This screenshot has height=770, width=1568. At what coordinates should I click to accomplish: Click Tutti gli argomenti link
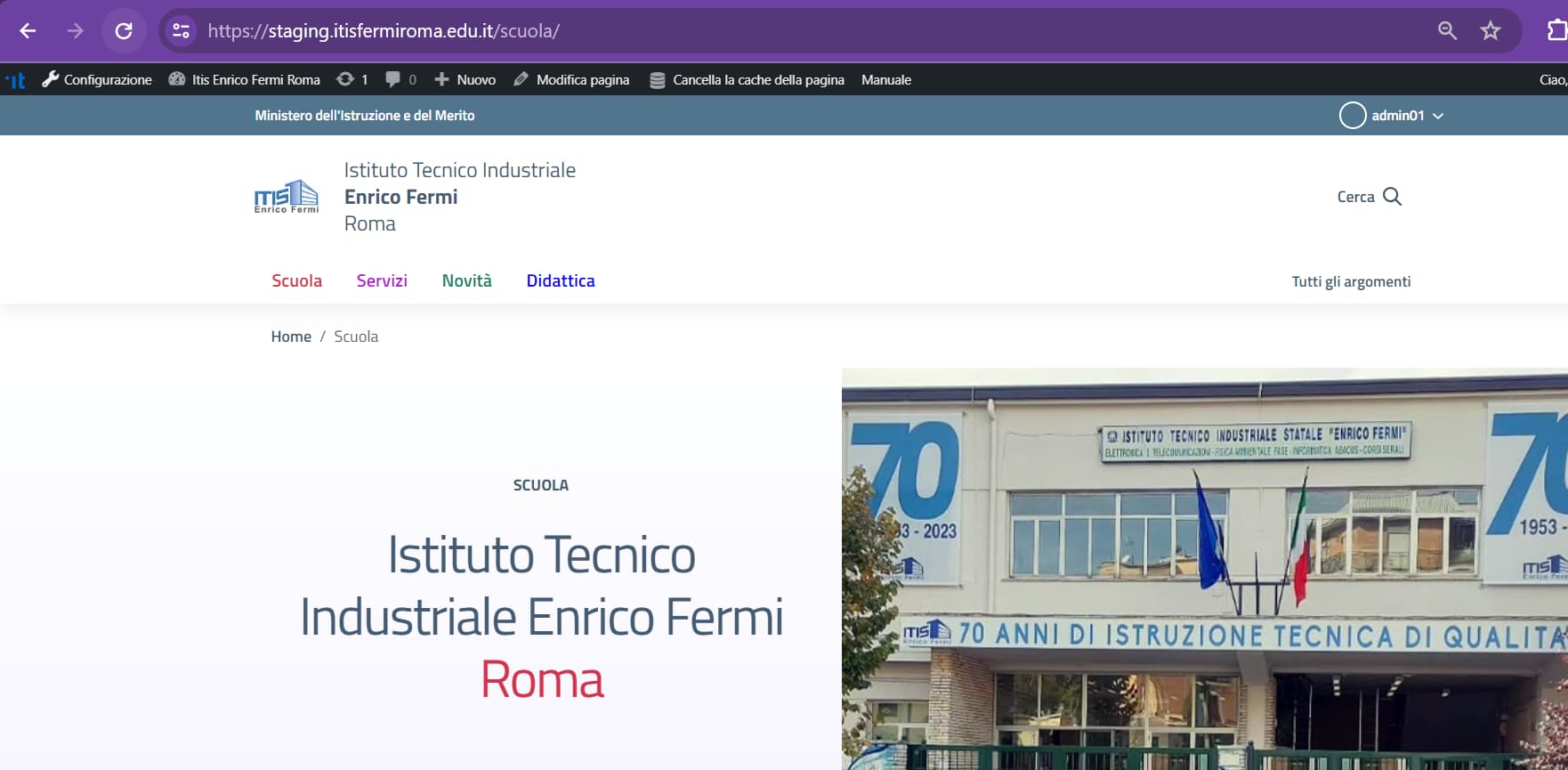pos(1351,282)
